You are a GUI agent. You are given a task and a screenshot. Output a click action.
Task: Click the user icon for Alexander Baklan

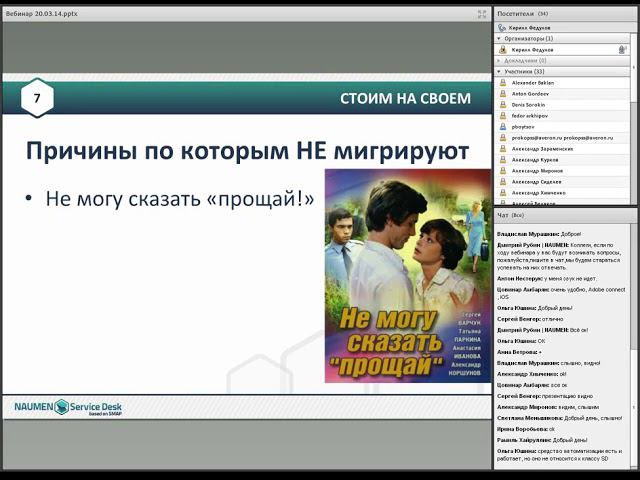tap(503, 82)
